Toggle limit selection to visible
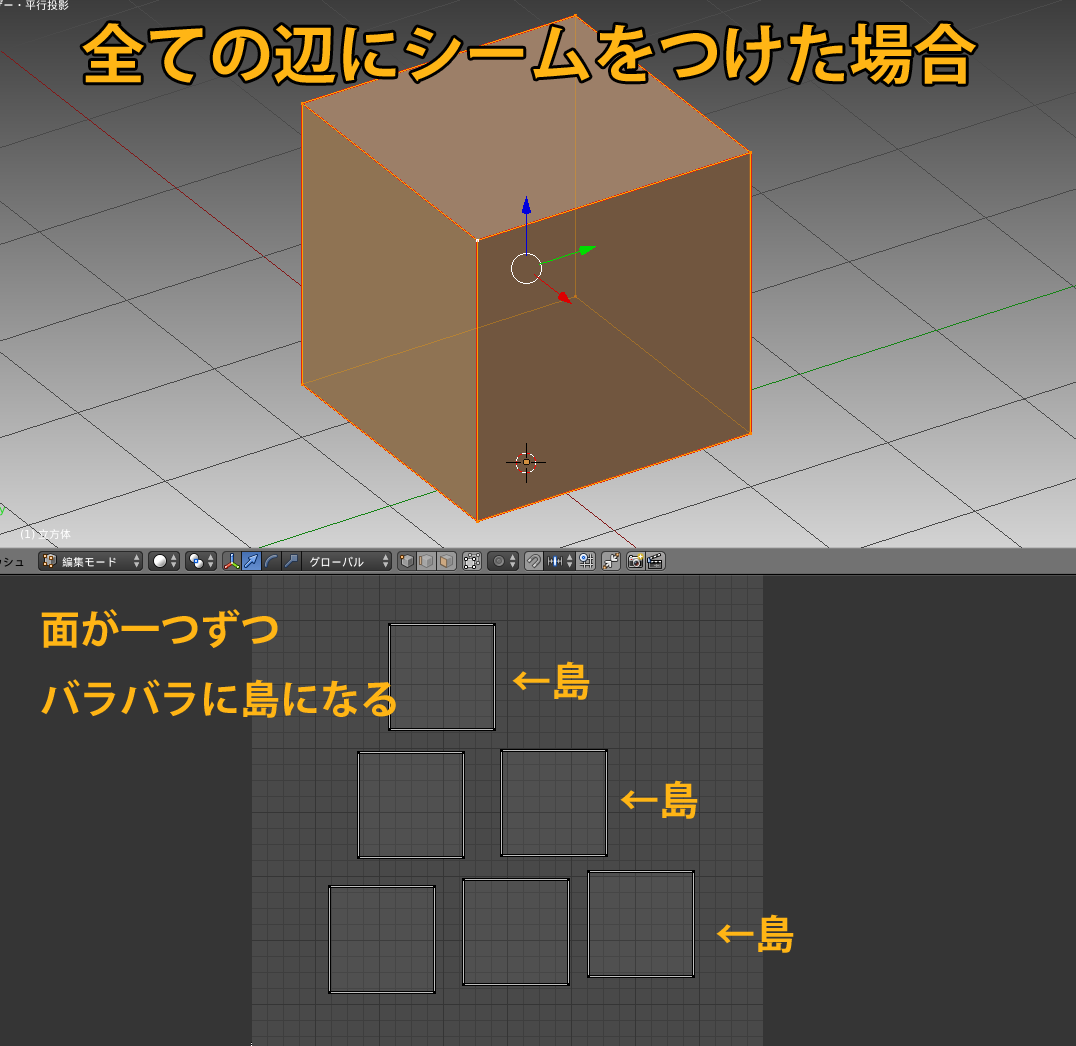Viewport: 1076px width, 1046px height. [471, 560]
